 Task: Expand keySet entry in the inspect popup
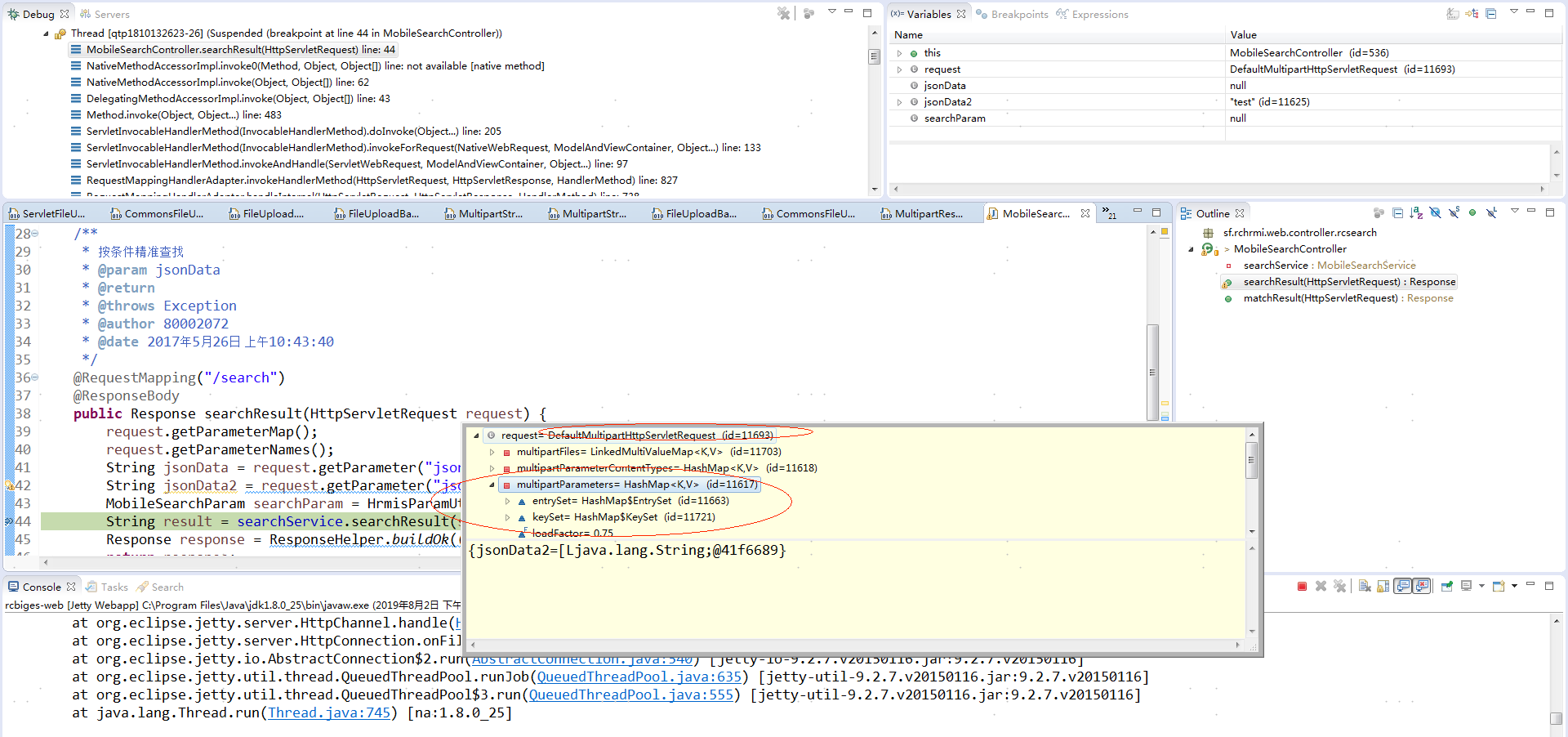507,517
